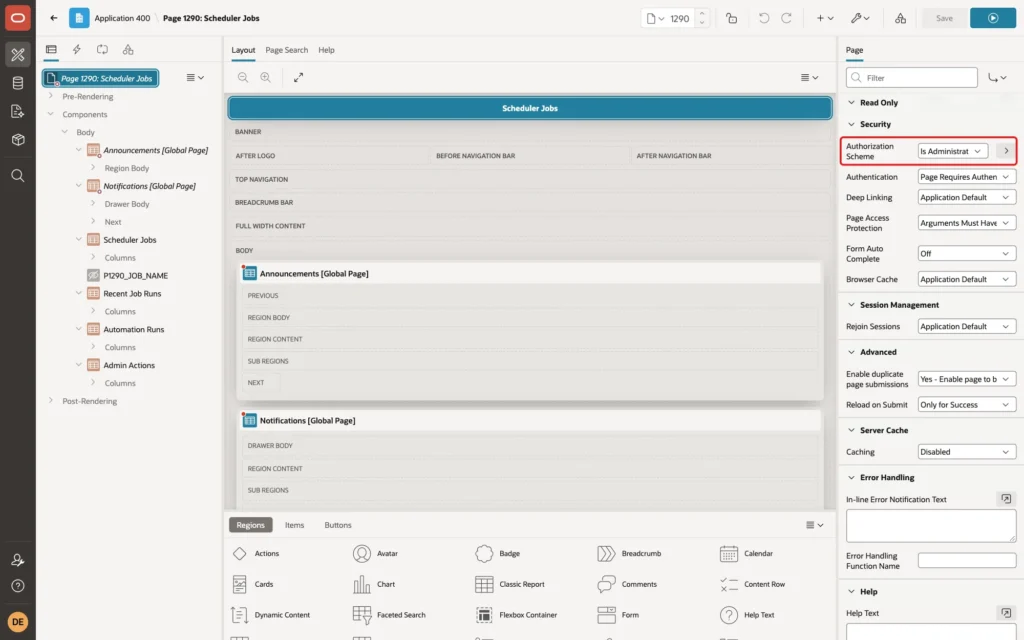
Task: Expand the Pre-Rendering tree node
Action: [50, 96]
